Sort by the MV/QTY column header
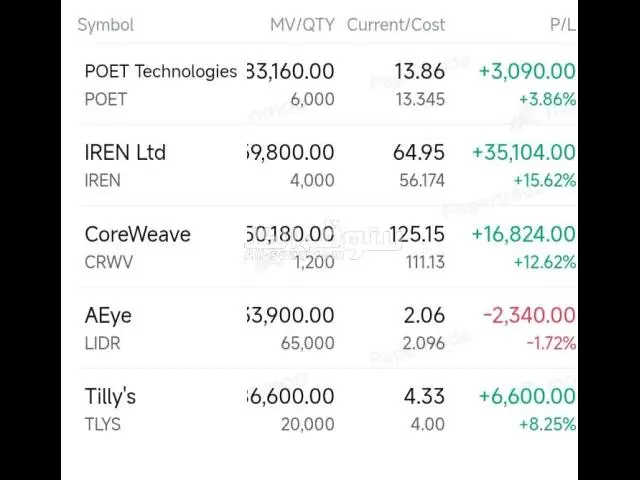 [x=302, y=25]
